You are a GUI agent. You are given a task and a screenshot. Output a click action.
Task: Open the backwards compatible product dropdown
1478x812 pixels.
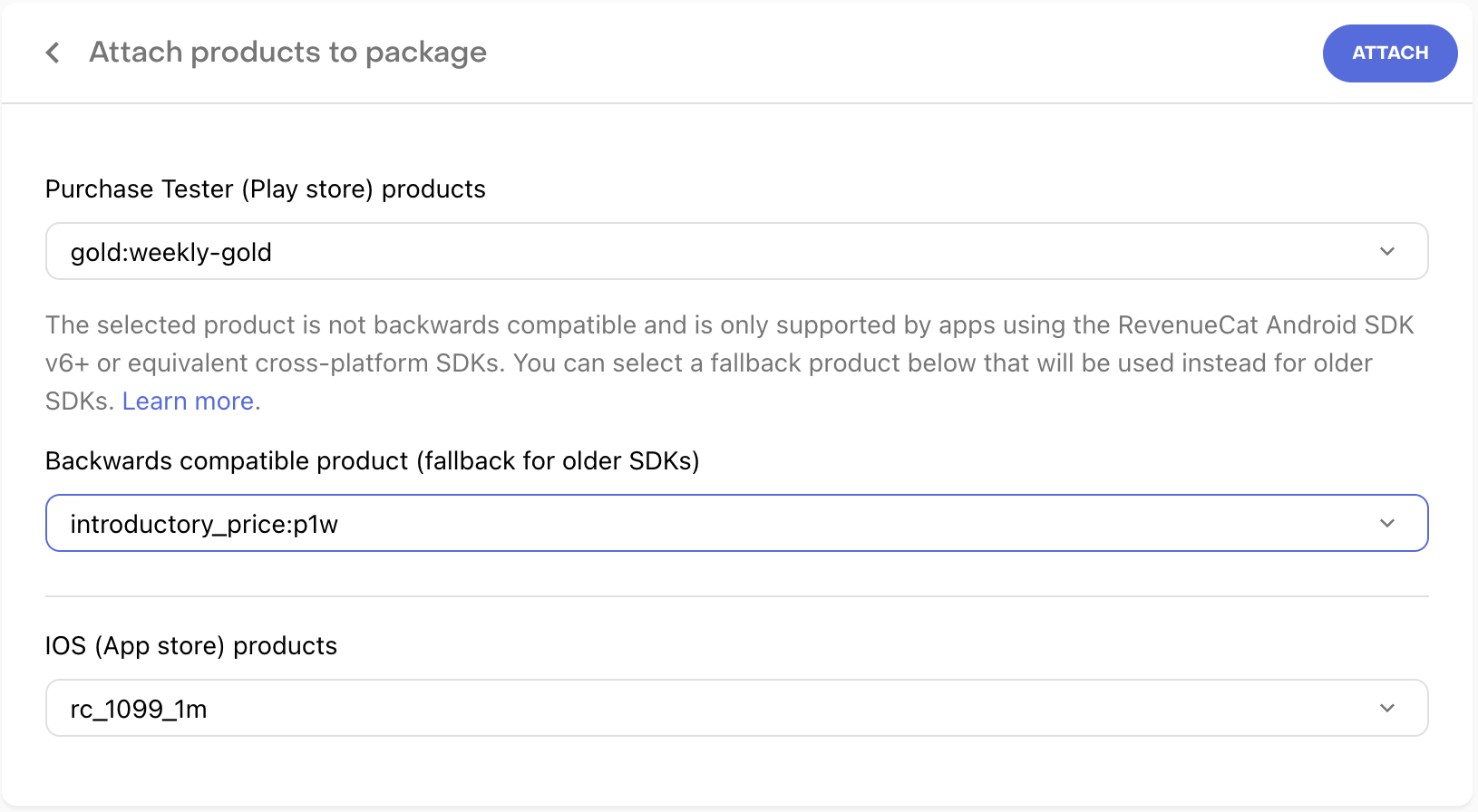tap(736, 523)
